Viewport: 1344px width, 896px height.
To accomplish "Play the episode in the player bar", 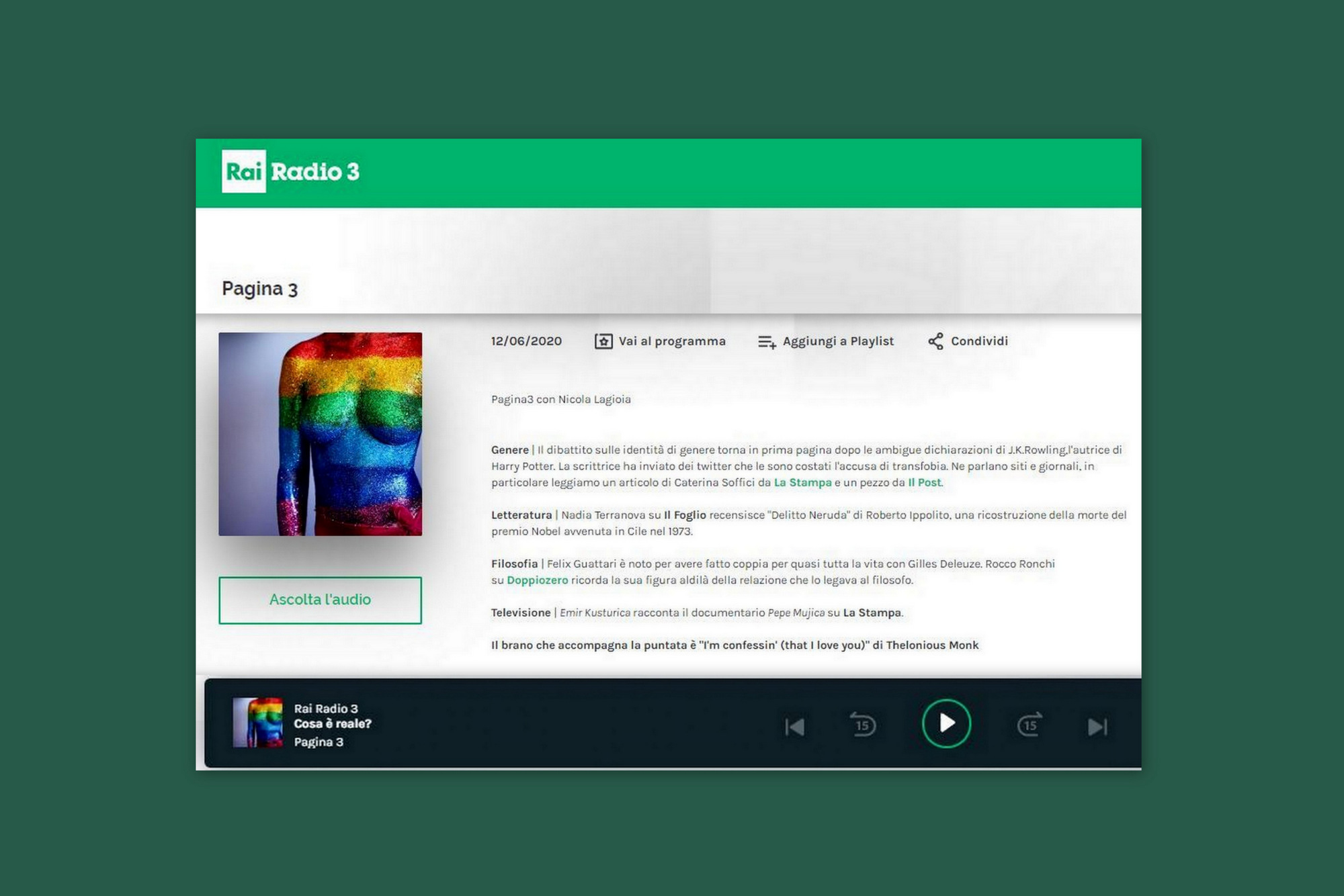I will (946, 723).
